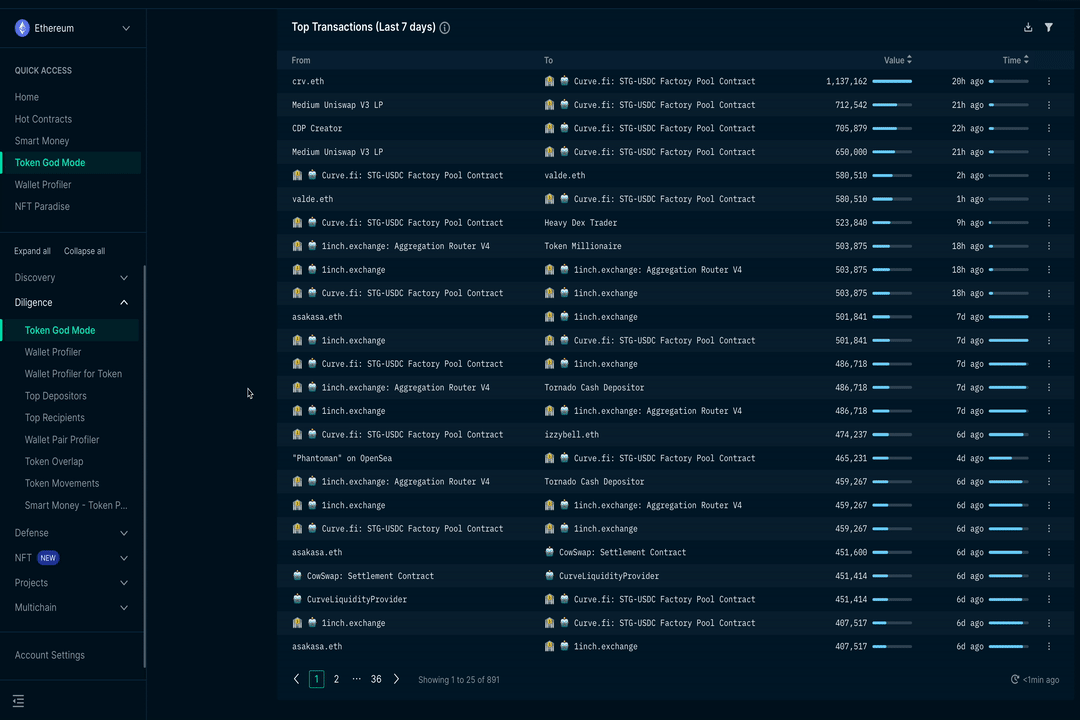1080x720 pixels.
Task: Click the download icon above the table
Action: point(1028,28)
